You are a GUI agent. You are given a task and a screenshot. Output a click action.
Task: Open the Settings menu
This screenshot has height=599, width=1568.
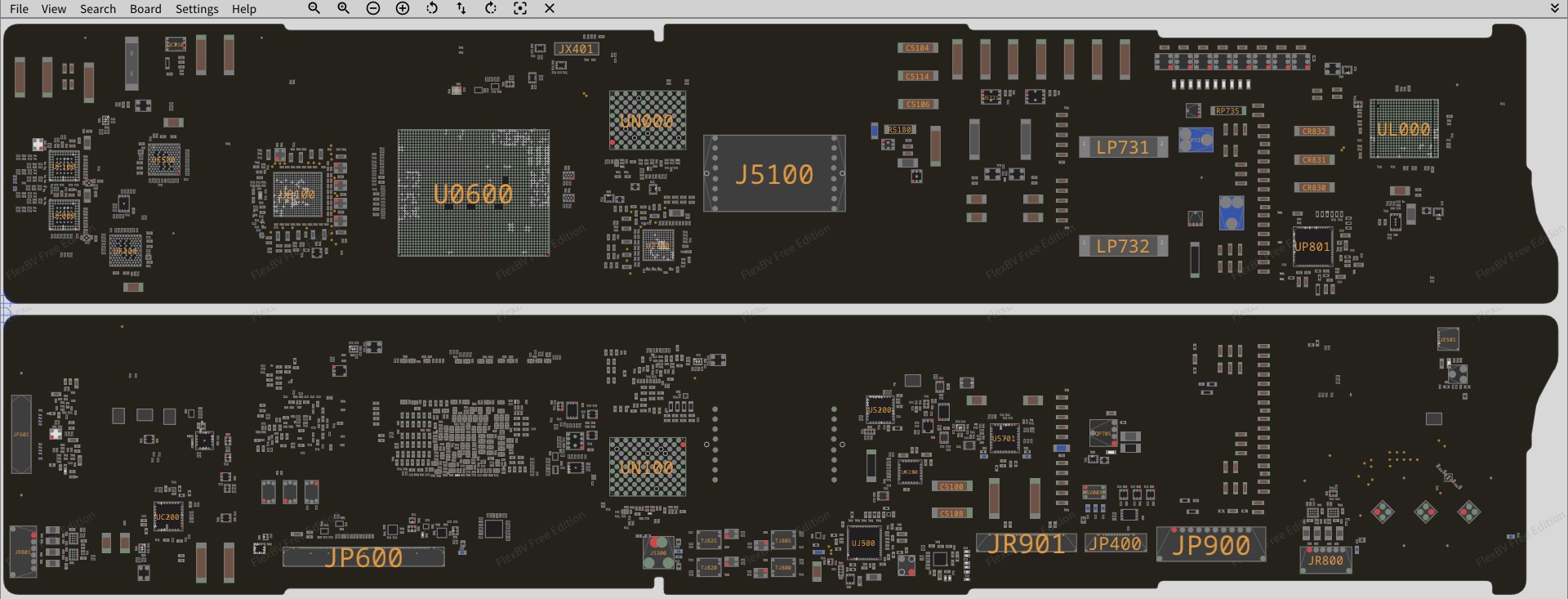coord(197,9)
